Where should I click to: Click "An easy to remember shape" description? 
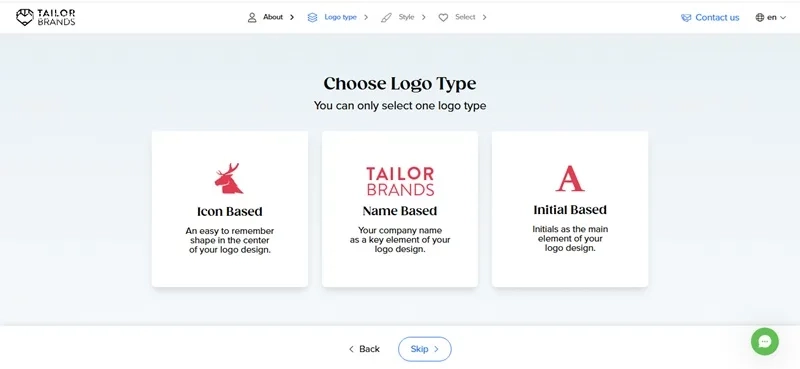[230, 240]
